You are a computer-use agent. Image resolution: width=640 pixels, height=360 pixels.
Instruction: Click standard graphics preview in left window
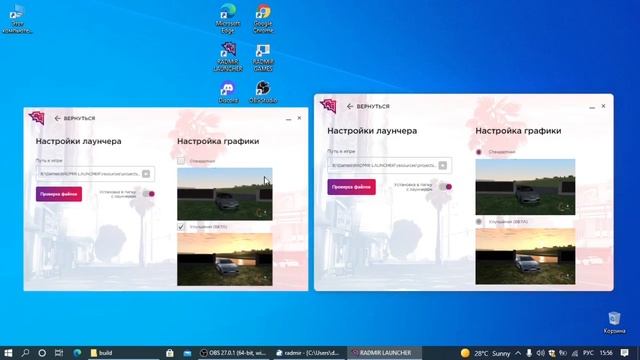coord(224,194)
